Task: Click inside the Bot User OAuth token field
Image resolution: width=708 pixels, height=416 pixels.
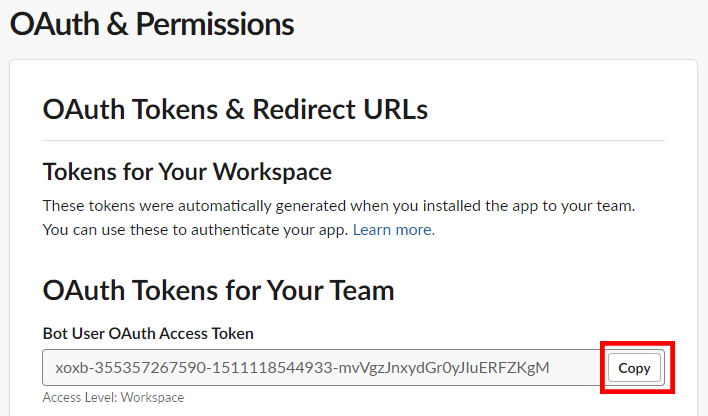Action: (320, 368)
